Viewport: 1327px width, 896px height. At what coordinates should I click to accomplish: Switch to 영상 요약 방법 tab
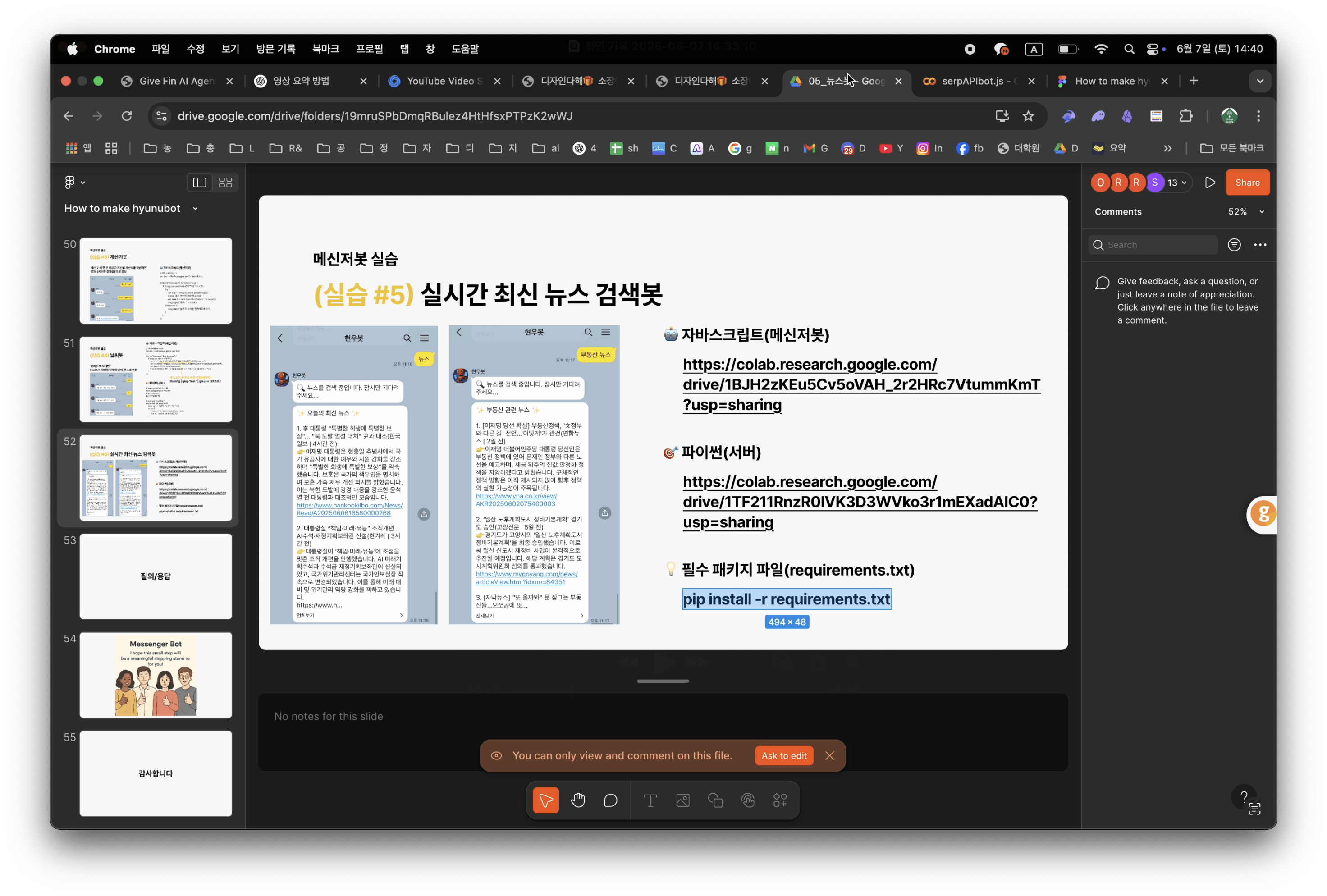[x=310, y=81]
